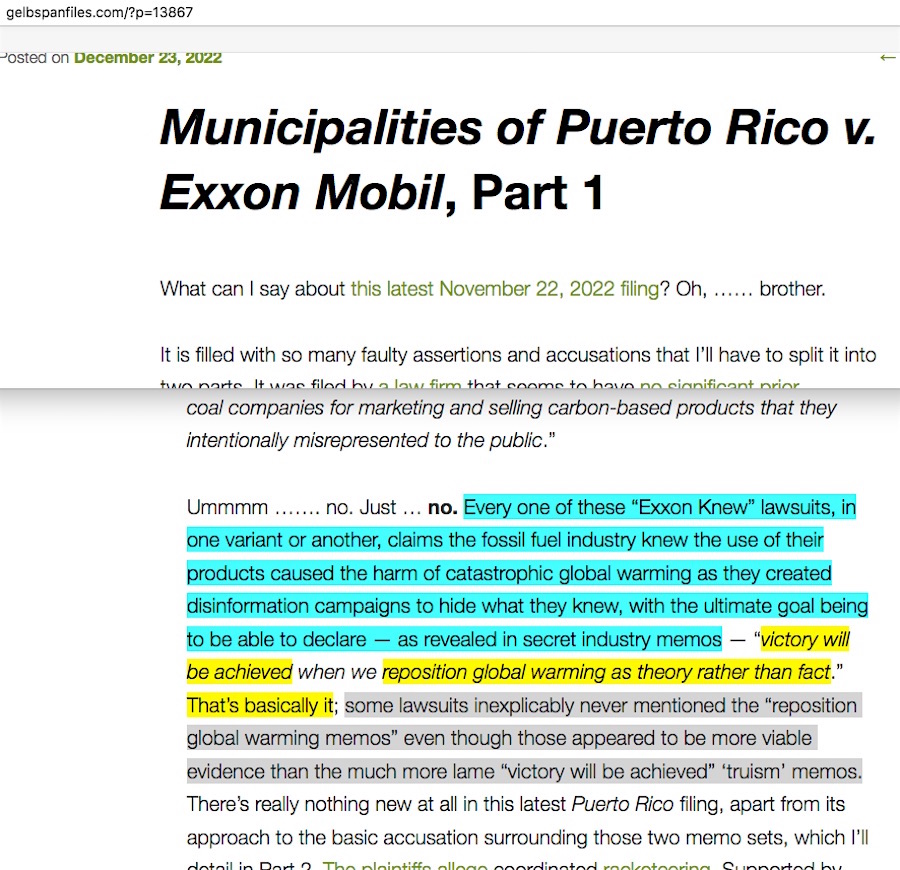Open the 'December 23, 2022' post date link

[x=148, y=58]
